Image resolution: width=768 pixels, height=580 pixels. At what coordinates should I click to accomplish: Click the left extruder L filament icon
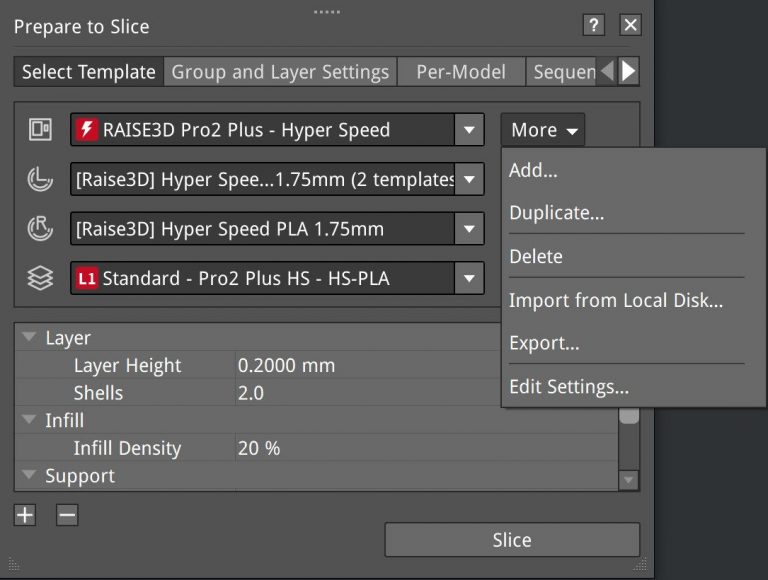click(40, 179)
